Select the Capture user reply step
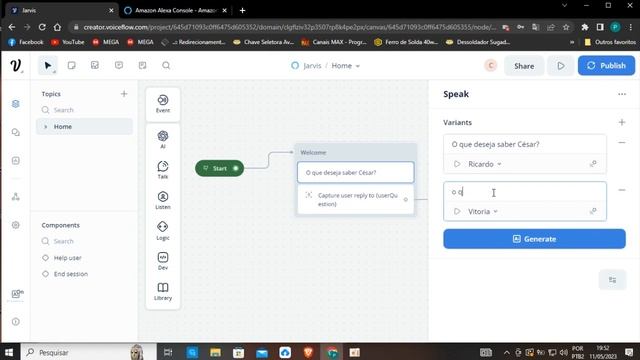This screenshot has height=360, width=640. point(356,200)
